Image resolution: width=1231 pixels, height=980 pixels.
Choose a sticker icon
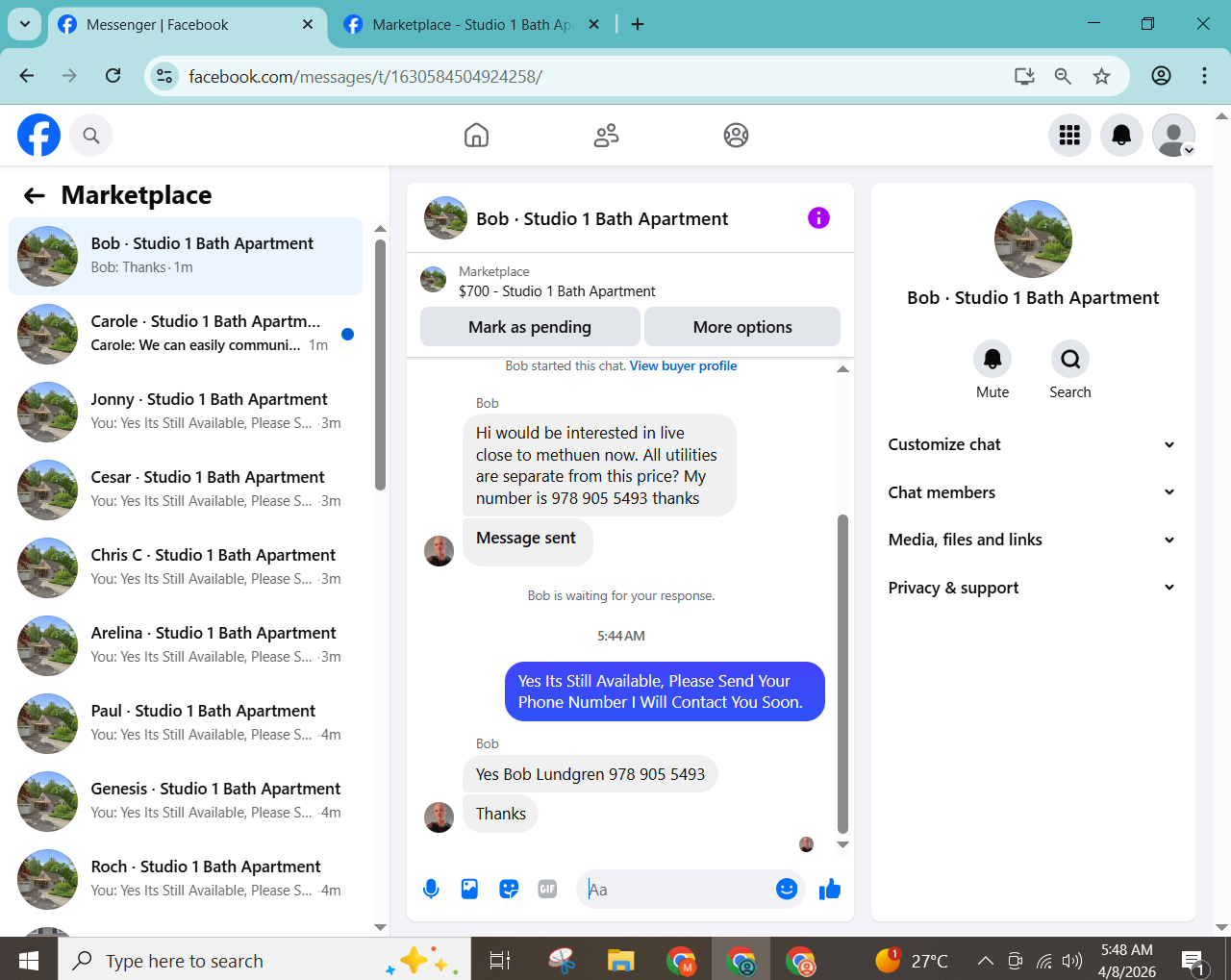[509, 890]
